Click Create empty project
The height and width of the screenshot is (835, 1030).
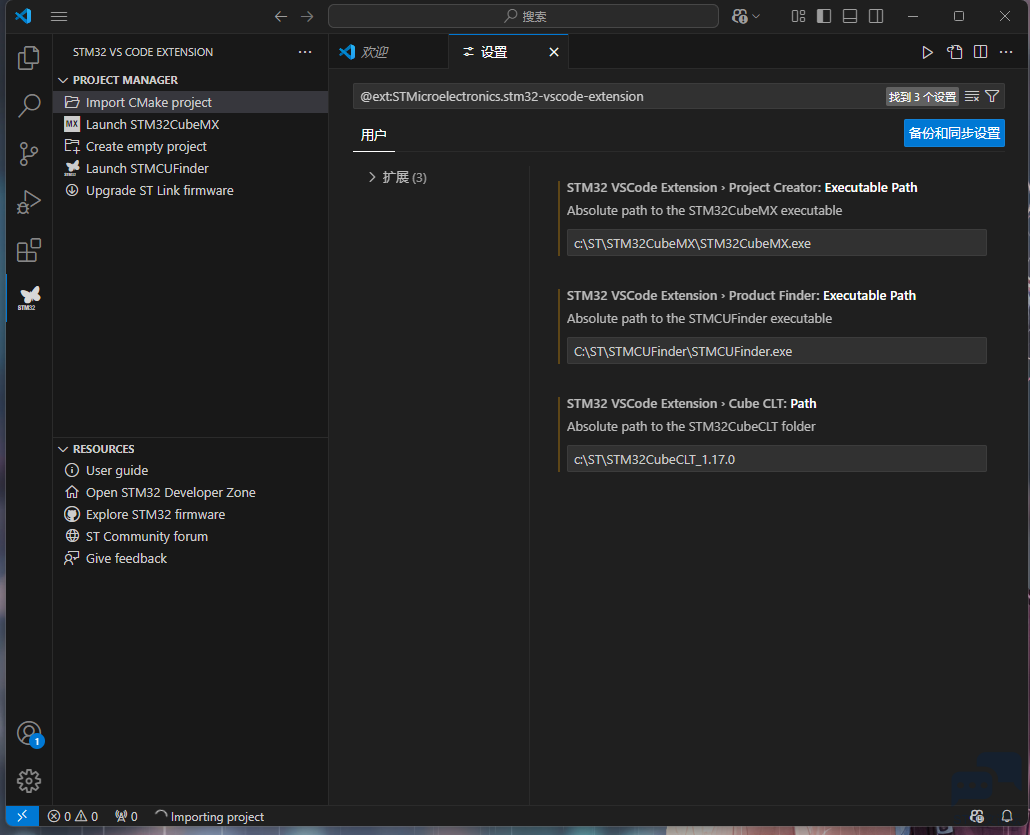(190, 147)
